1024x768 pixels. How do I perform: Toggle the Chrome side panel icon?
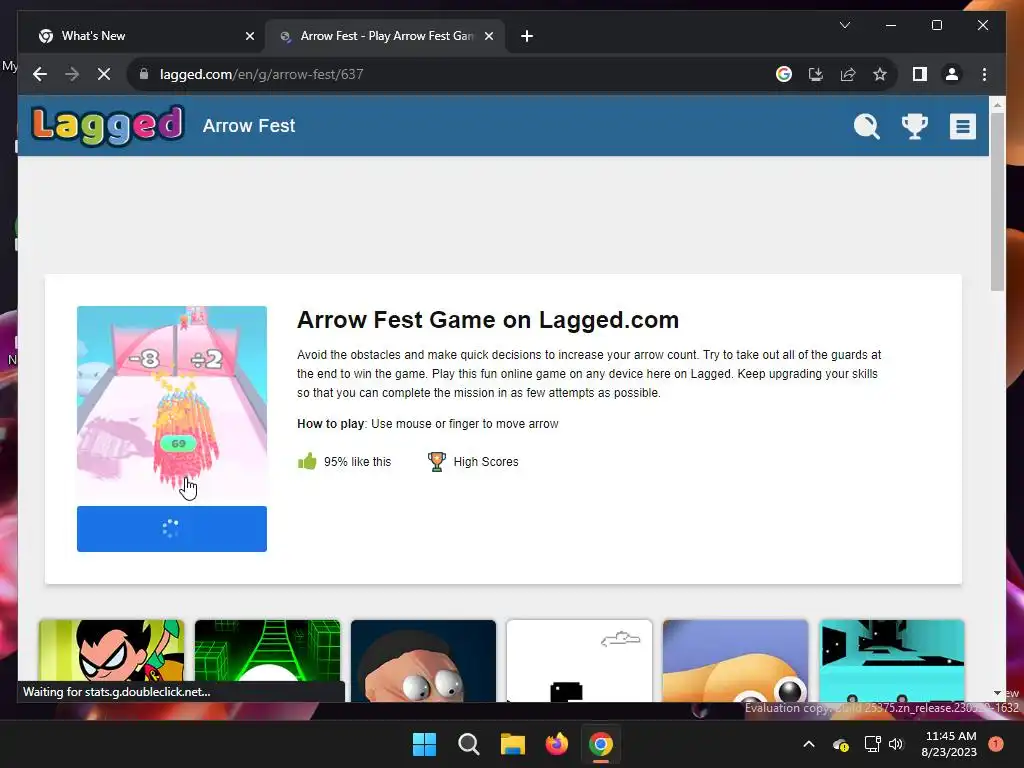click(x=920, y=74)
